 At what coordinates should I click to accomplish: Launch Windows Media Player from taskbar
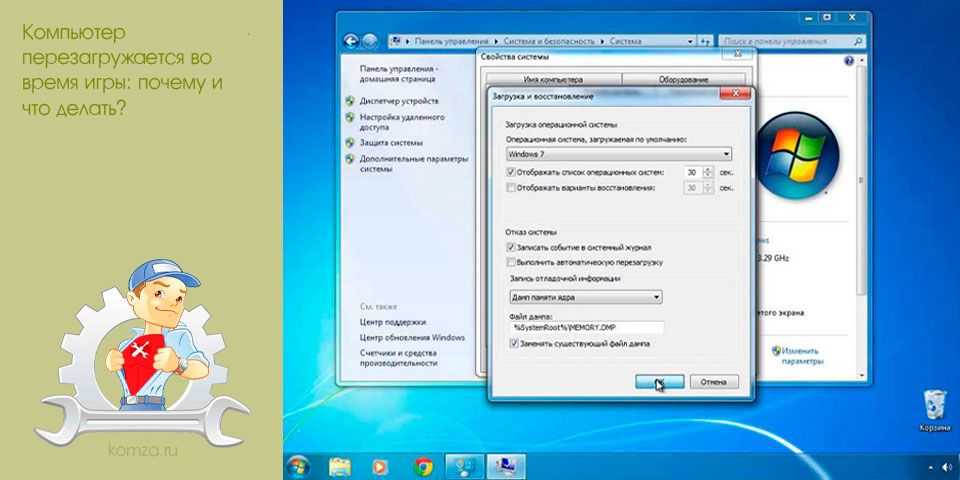380,467
